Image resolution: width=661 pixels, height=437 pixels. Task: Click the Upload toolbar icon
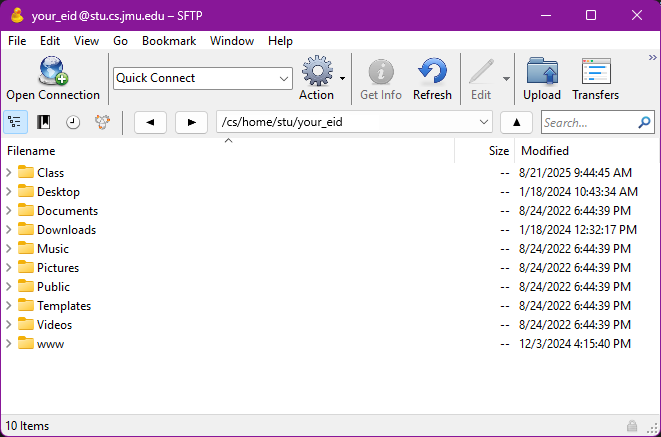(542, 72)
